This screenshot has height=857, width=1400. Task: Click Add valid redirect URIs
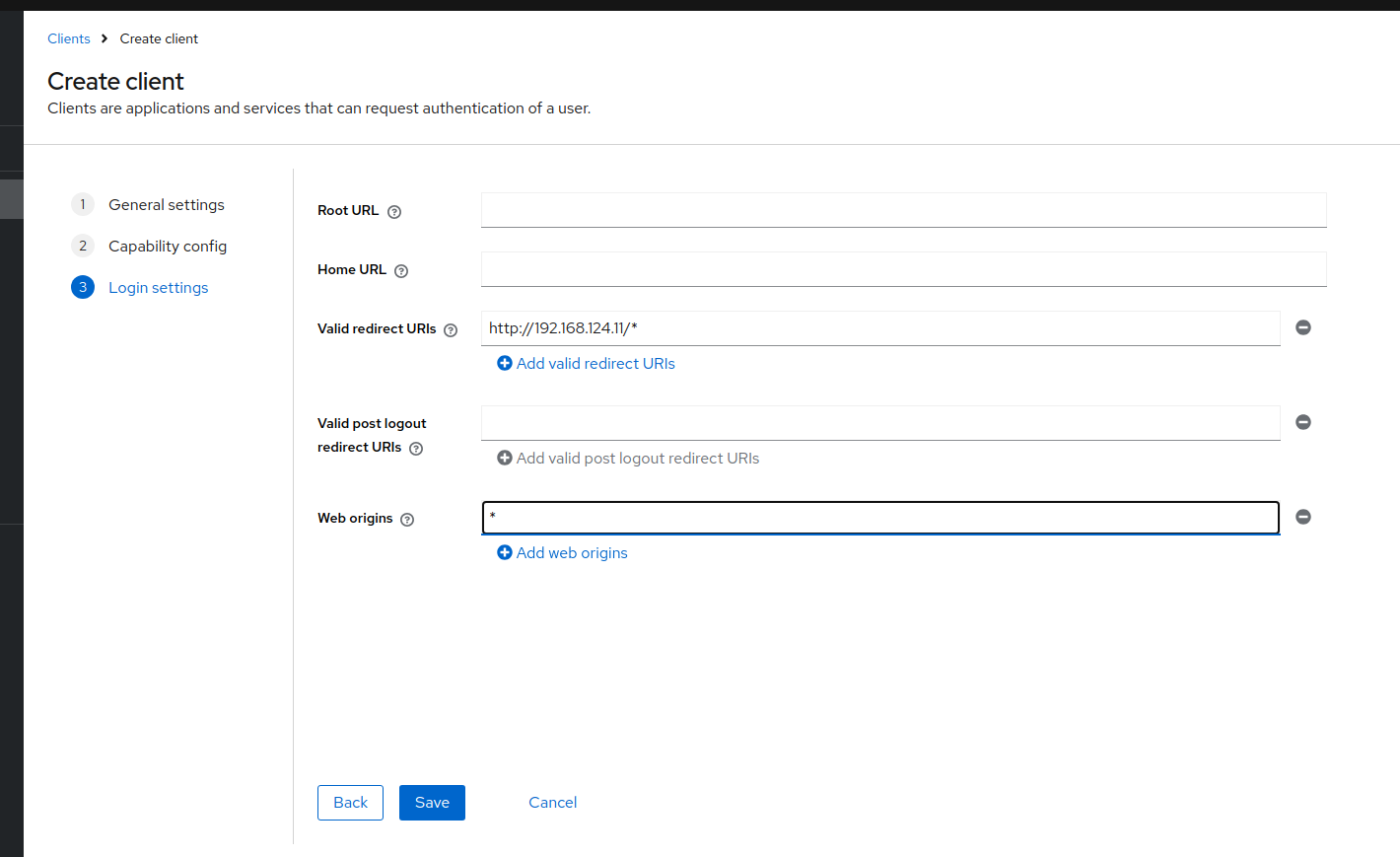587,364
